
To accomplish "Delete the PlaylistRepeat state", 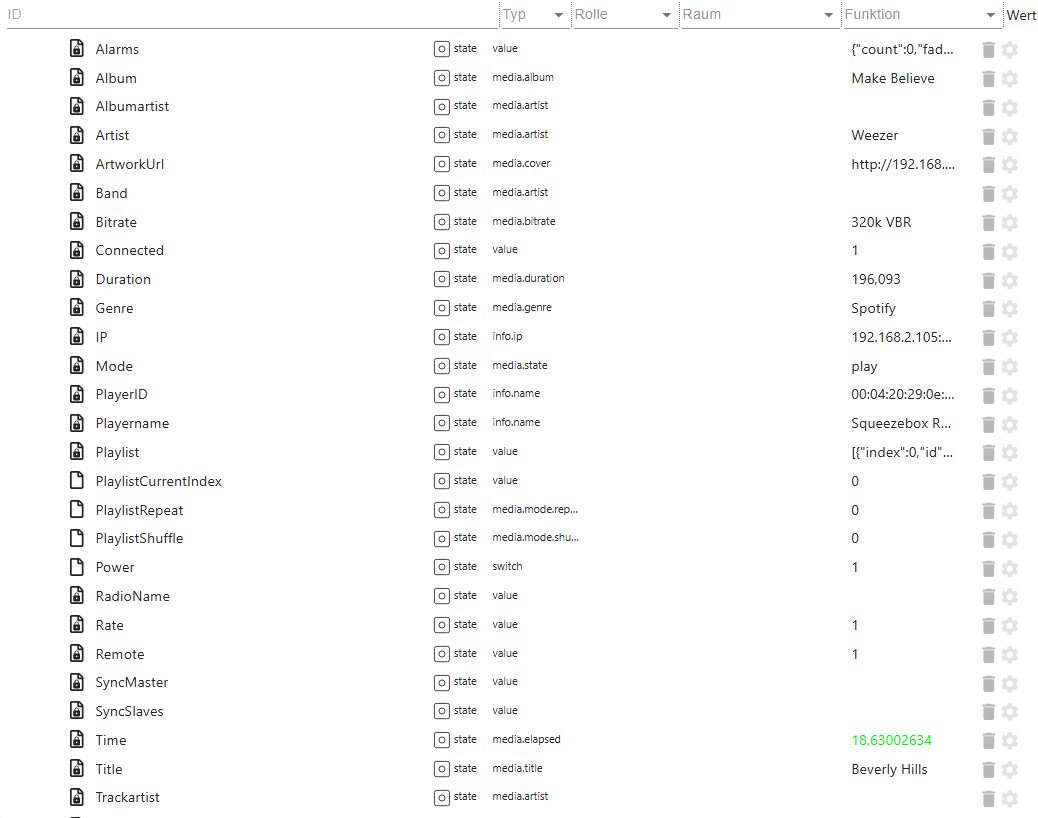I will (x=988, y=511).
